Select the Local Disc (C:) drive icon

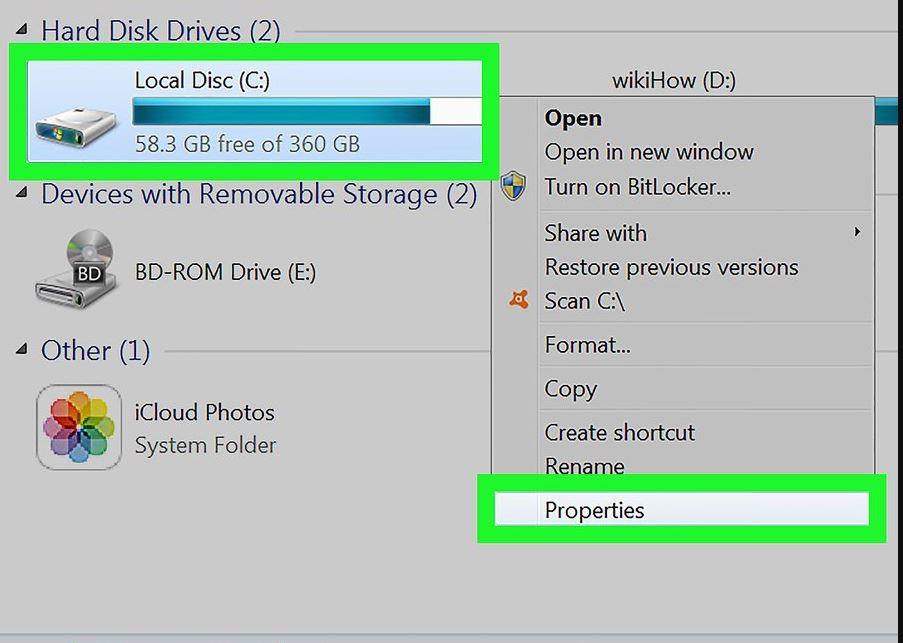coord(75,128)
